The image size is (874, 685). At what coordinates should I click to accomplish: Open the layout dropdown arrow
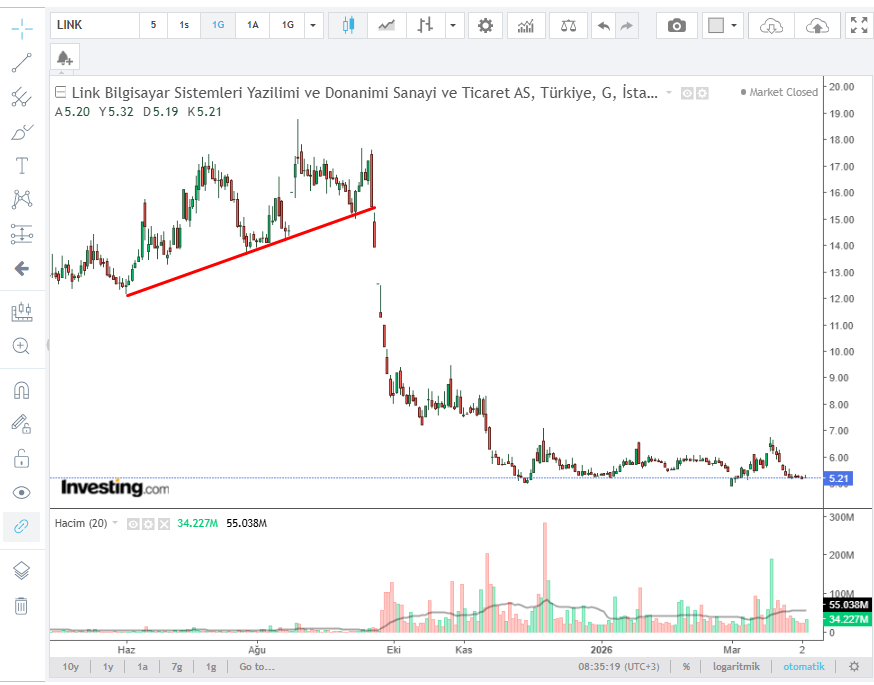(734, 25)
